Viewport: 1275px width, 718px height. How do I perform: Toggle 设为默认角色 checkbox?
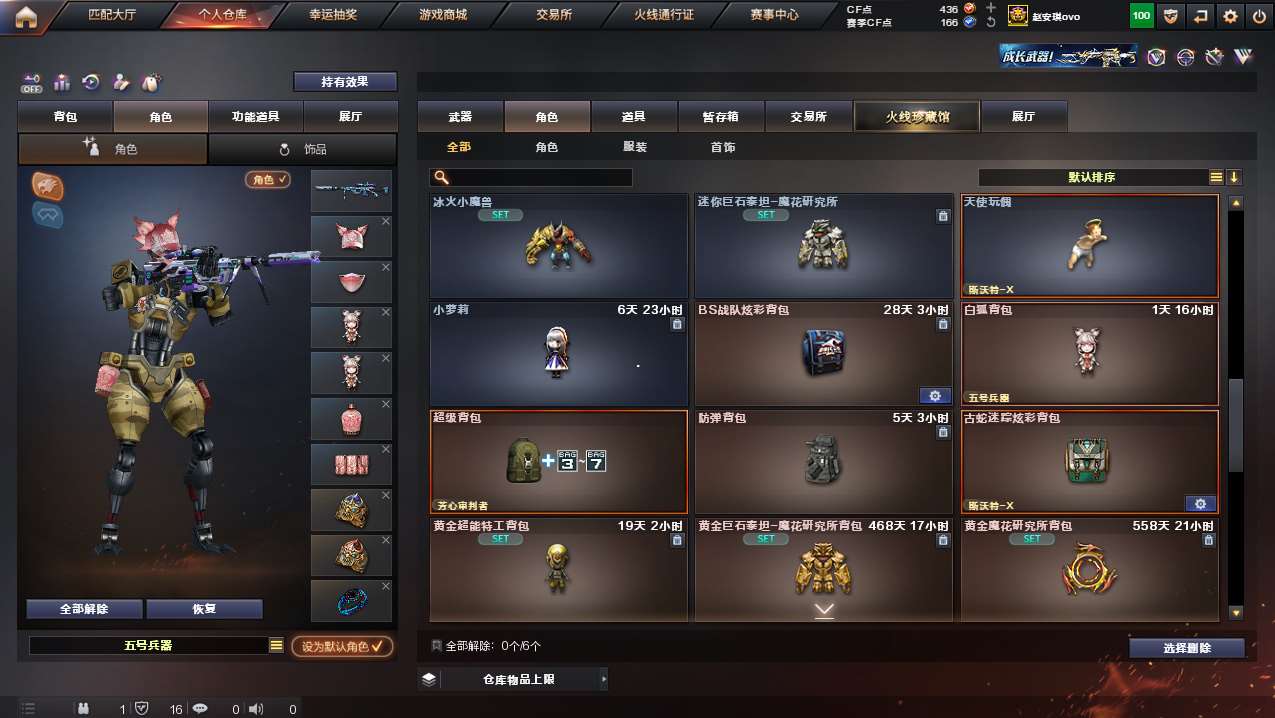[343, 646]
